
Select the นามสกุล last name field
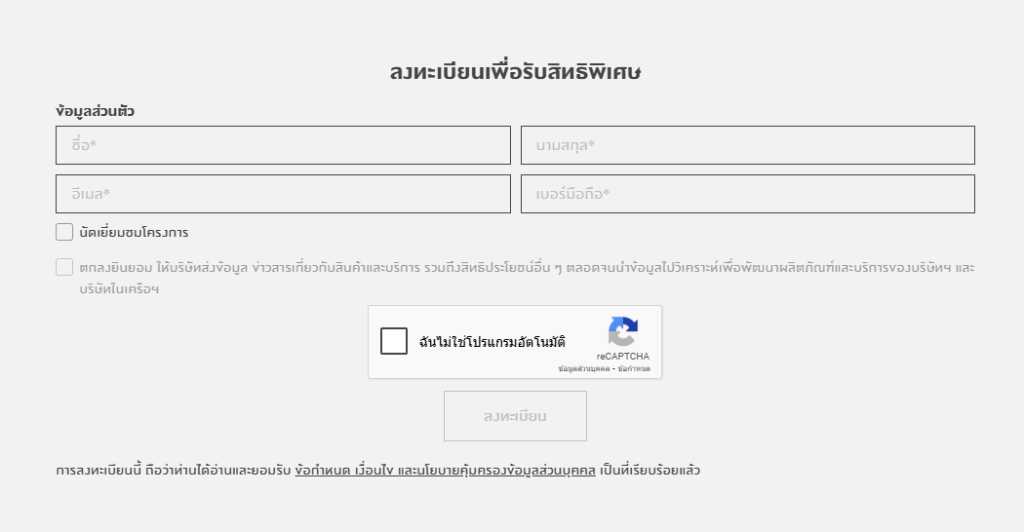coord(748,145)
